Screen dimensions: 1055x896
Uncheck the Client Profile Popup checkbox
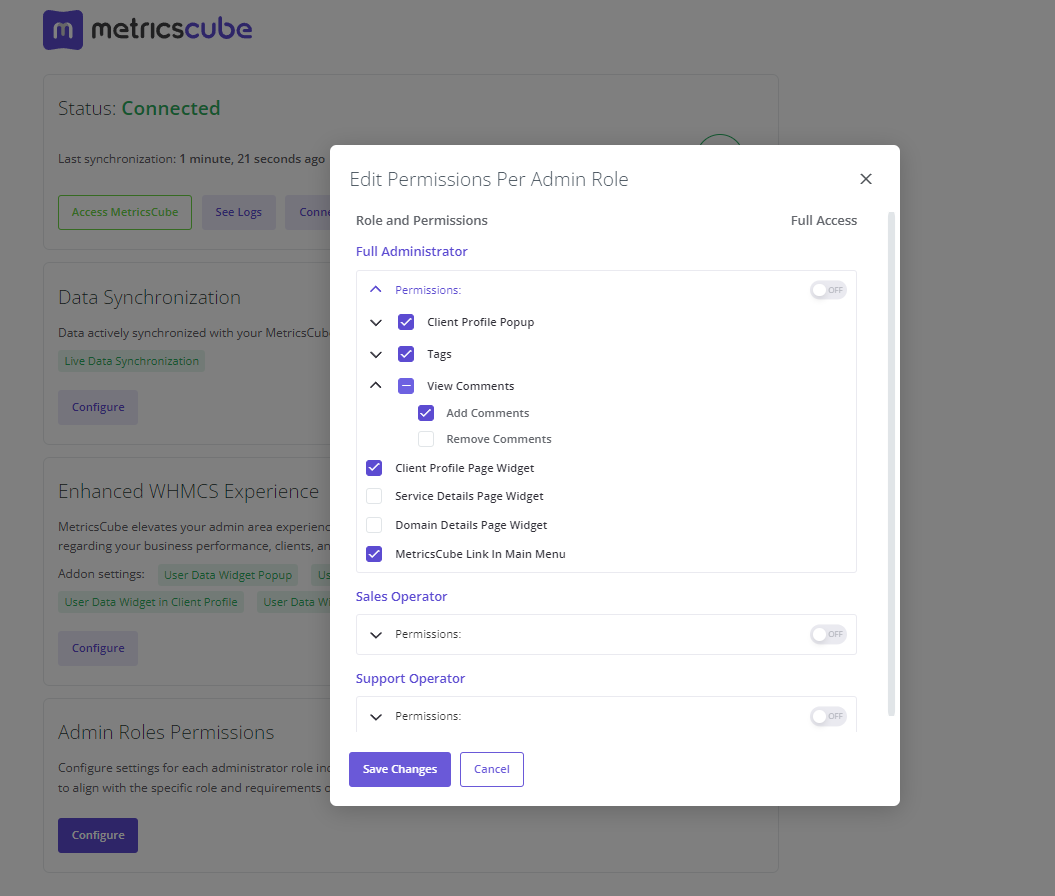406,322
